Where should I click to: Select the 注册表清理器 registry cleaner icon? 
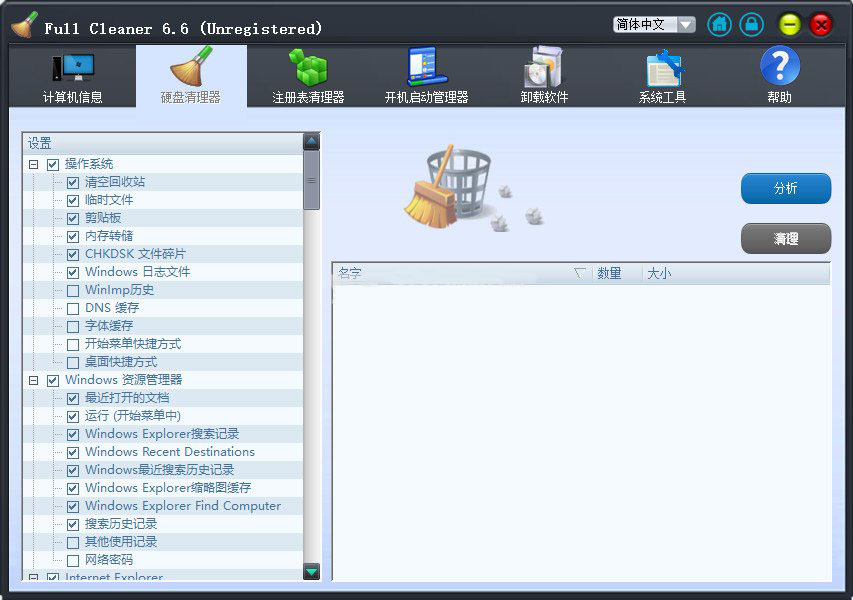pyautogui.click(x=308, y=69)
